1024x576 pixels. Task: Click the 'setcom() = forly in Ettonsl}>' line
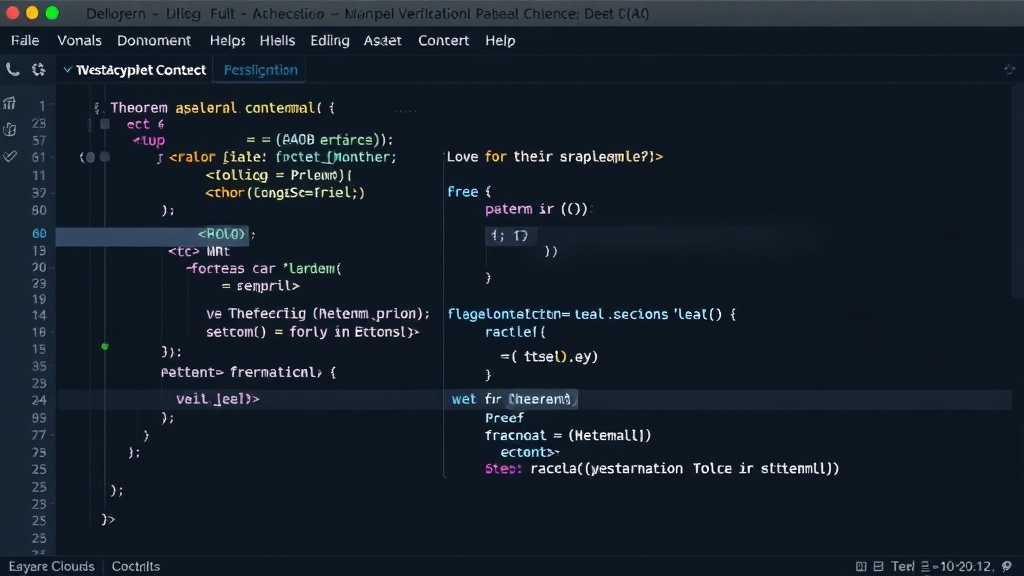[x=312, y=332]
